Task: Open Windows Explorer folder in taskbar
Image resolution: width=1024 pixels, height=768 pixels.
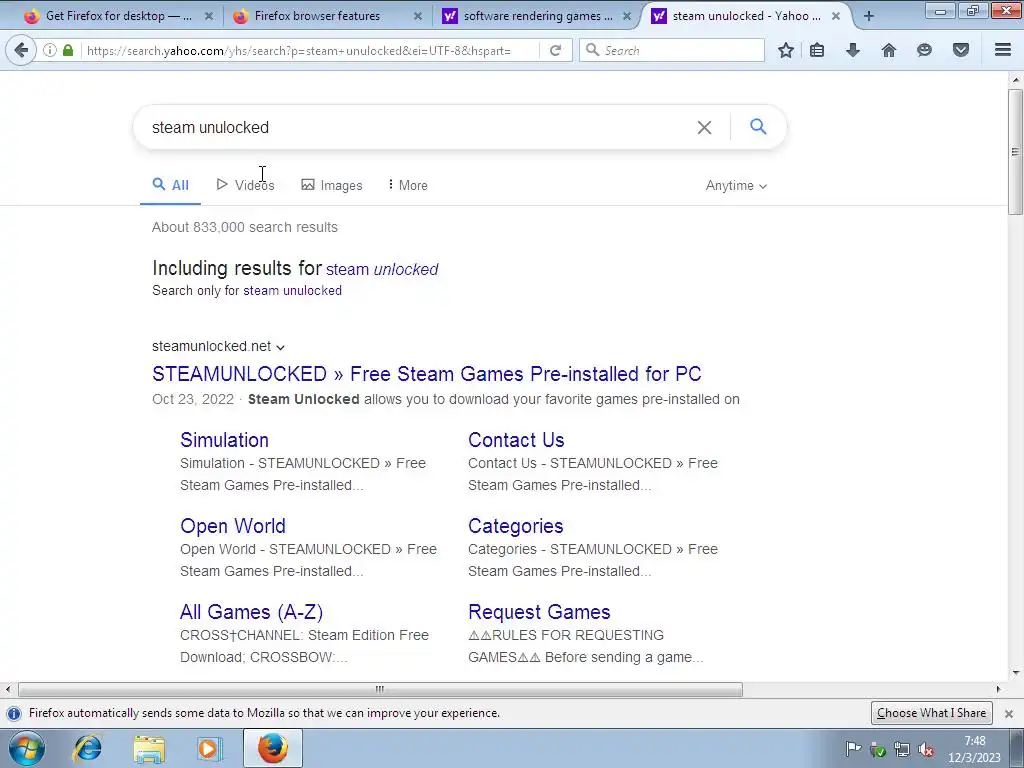Action: click(x=149, y=748)
